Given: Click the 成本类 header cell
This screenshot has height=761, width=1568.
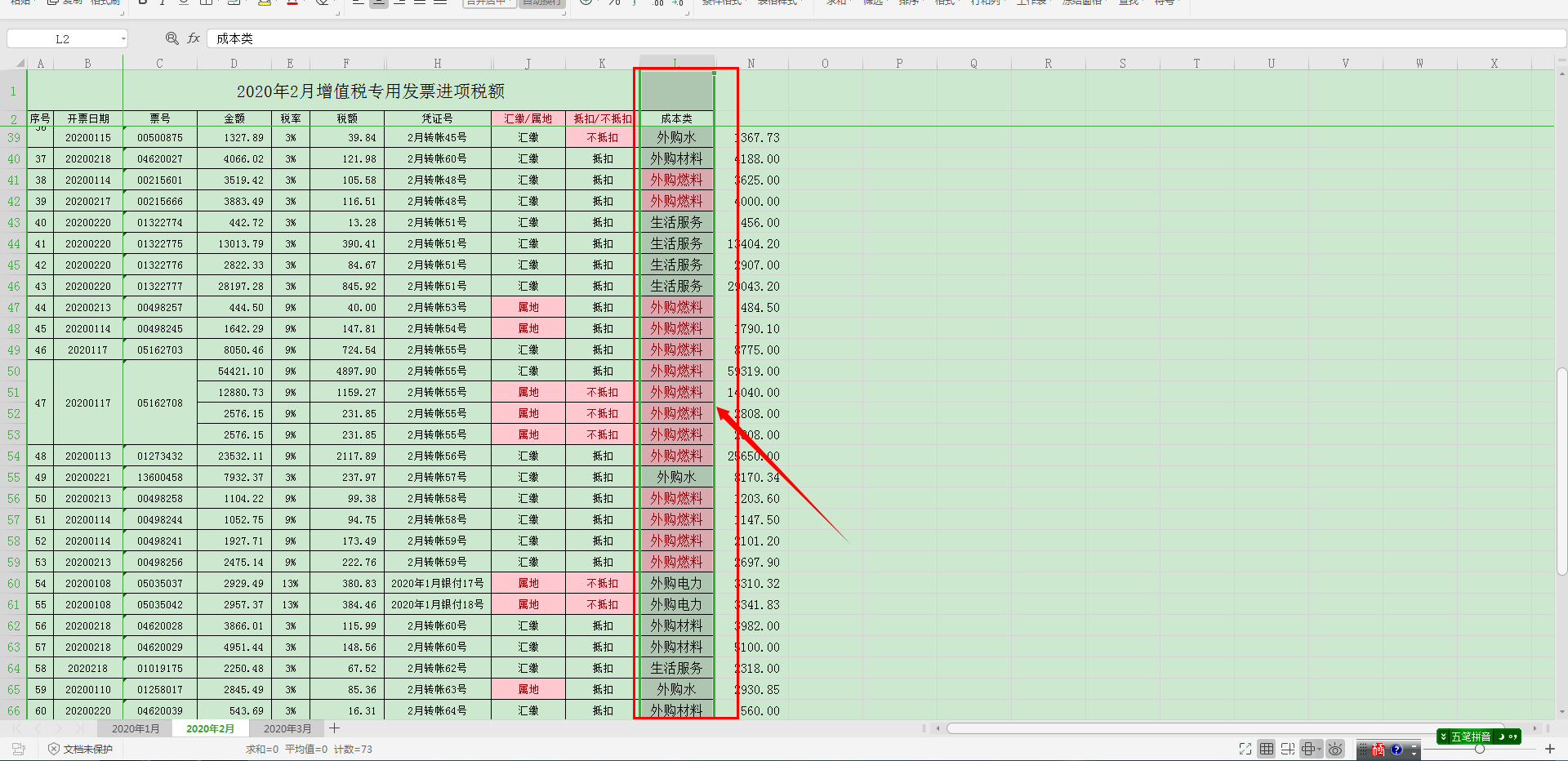Looking at the screenshot, I should [x=676, y=118].
